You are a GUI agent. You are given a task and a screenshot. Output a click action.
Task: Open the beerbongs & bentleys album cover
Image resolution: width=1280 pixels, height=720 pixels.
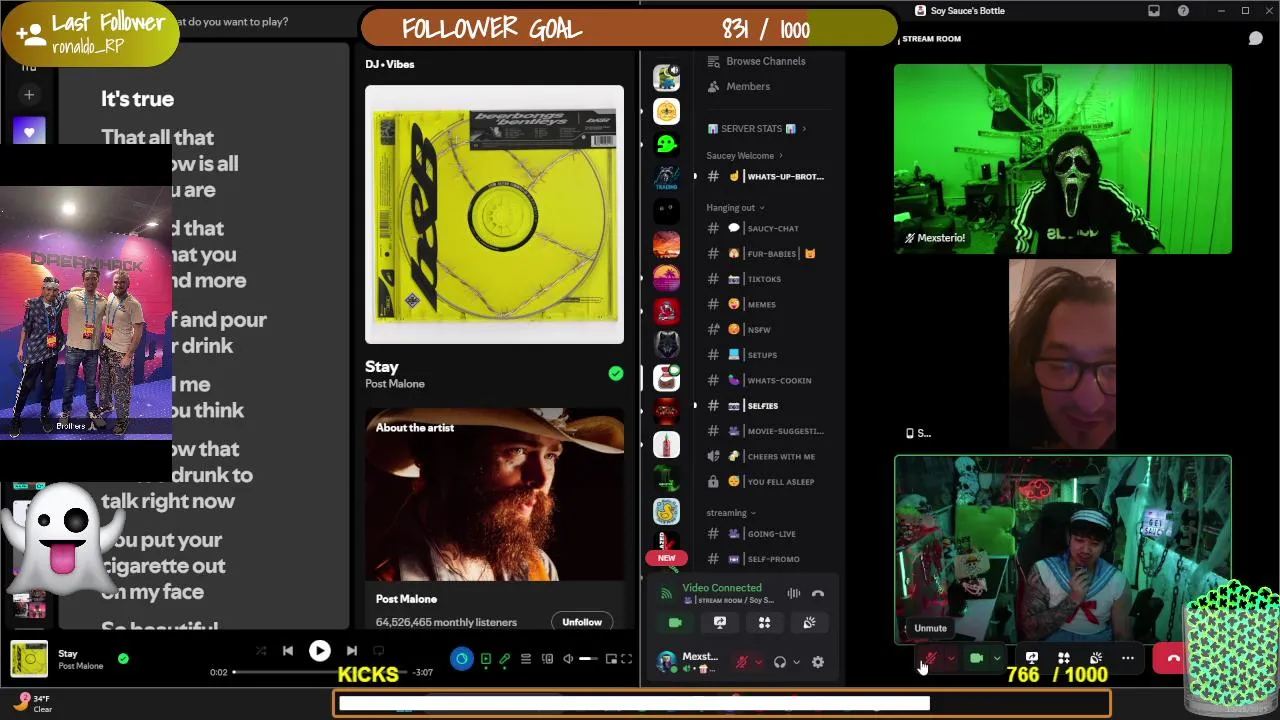click(494, 214)
